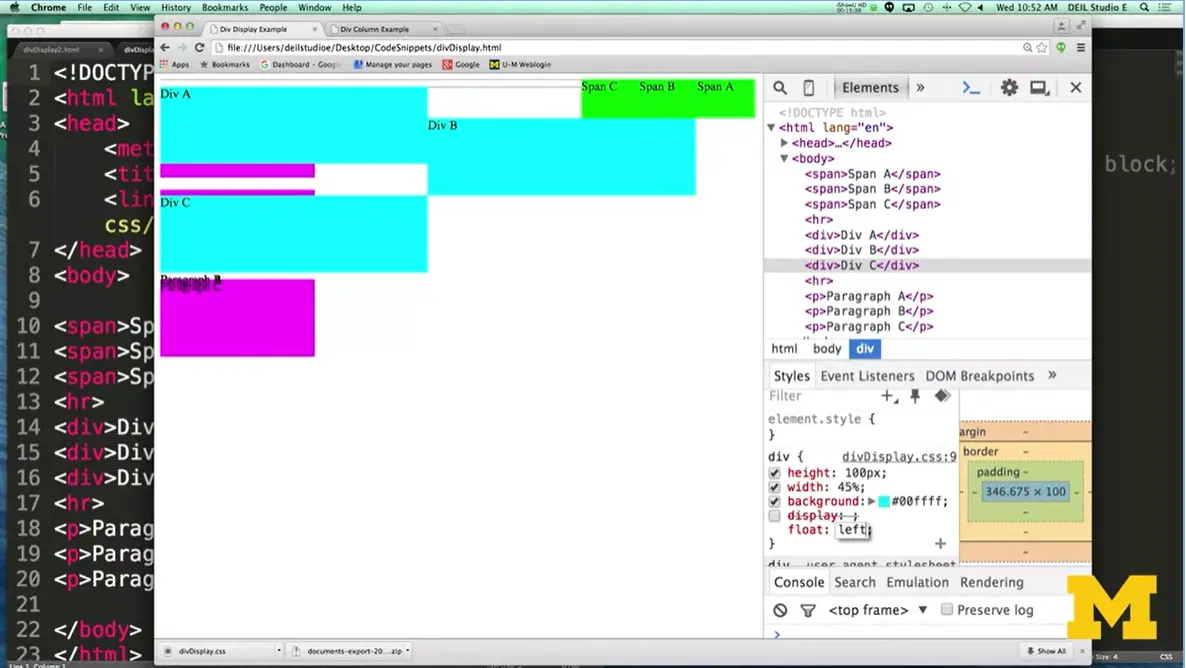The image size is (1186, 668).
Task: Switch to the Event Listeners tab
Action: pos(867,376)
